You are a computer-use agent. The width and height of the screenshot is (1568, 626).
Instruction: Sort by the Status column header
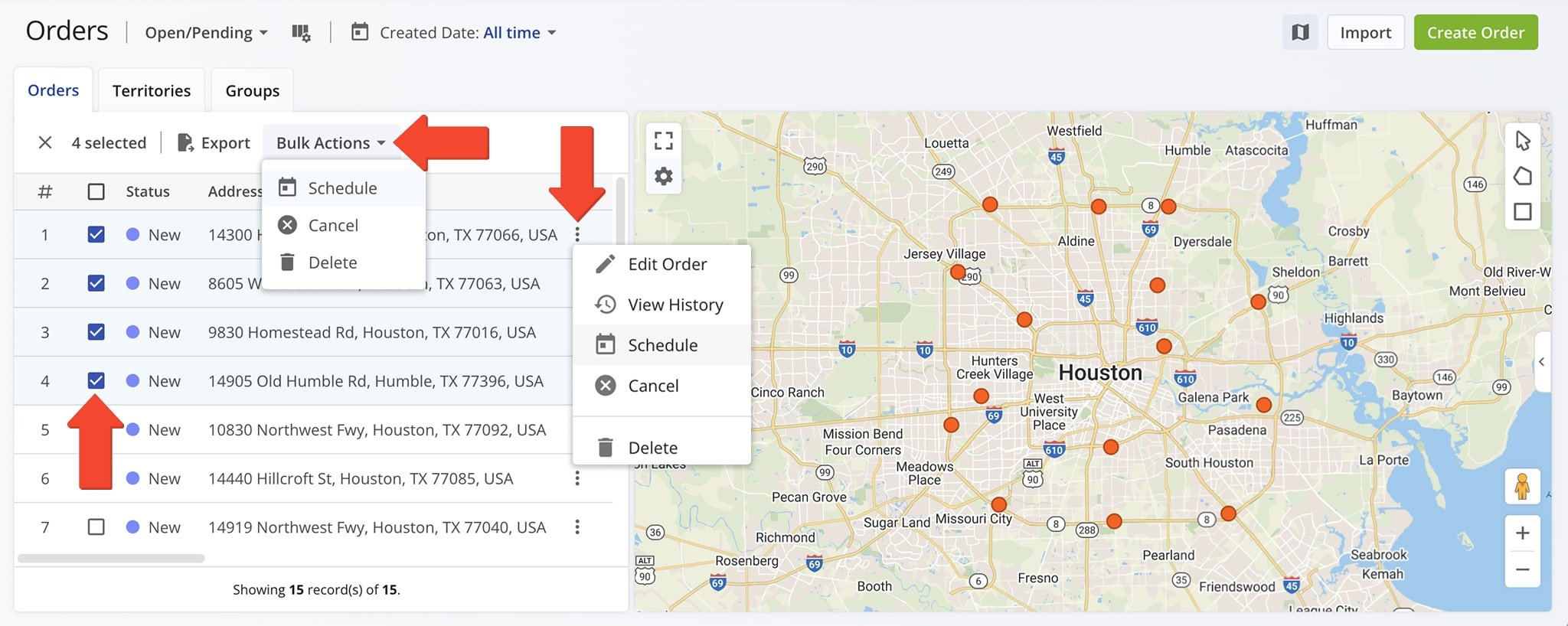[x=148, y=191]
